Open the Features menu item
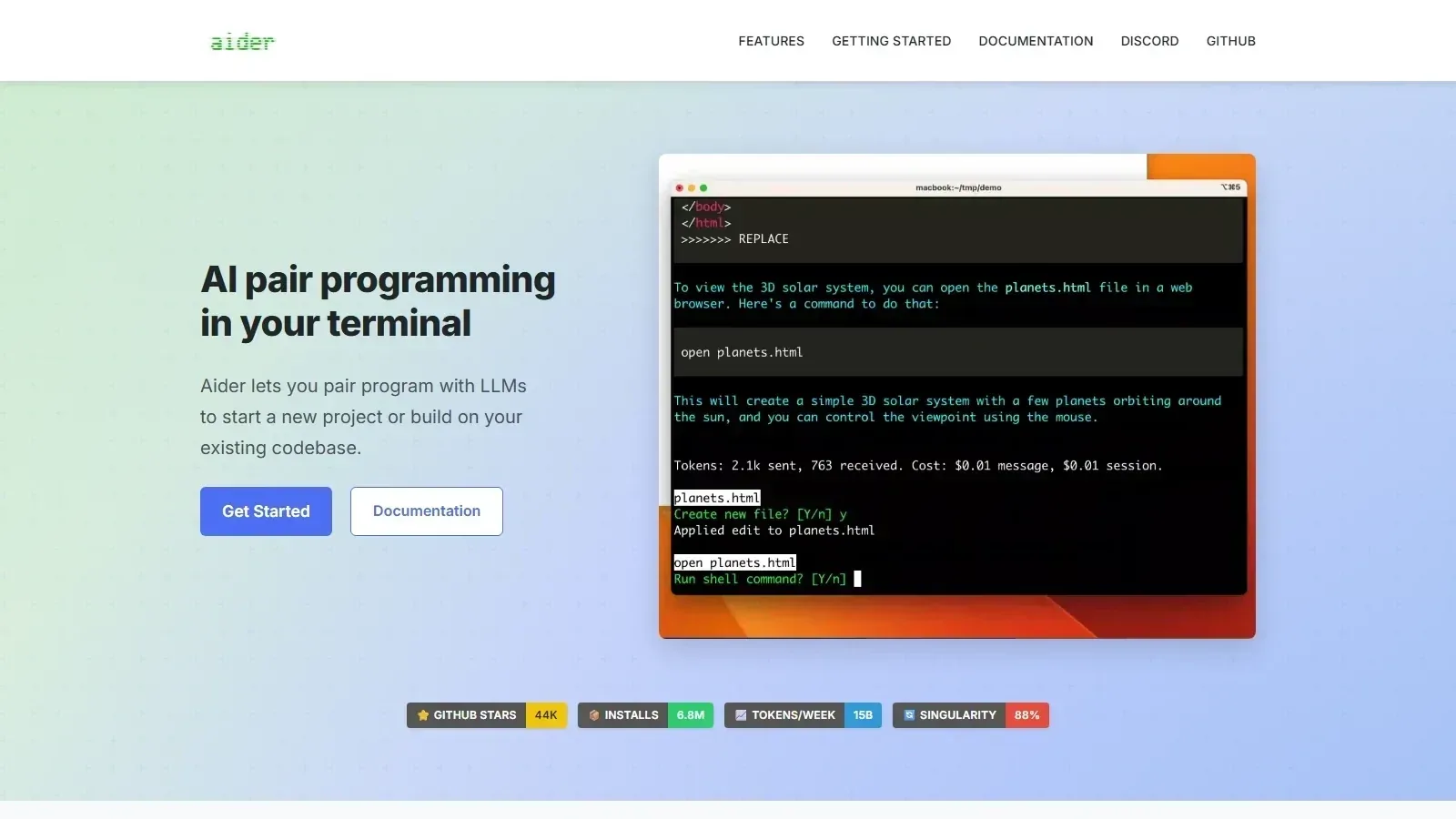Image resolution: width=1456 pixels, height=819 pixels. (771, 41)
